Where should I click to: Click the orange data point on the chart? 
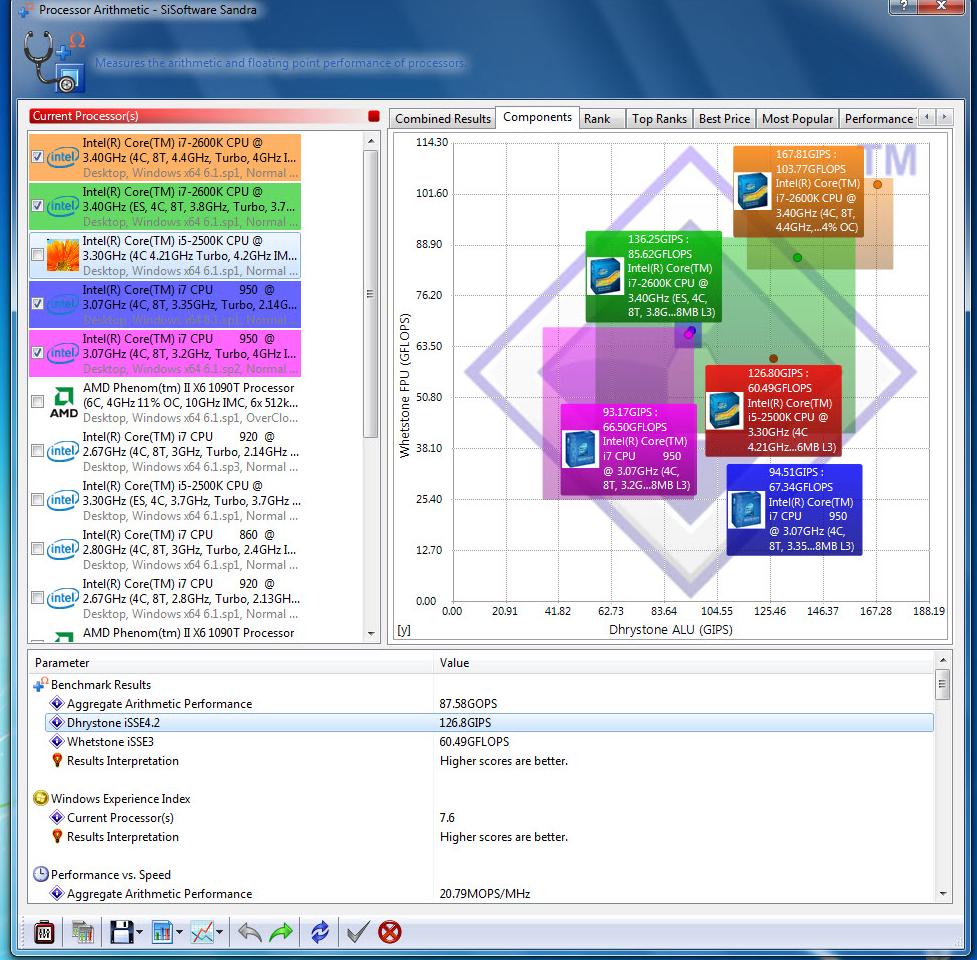pyautogui.click(x=877, y=184)
